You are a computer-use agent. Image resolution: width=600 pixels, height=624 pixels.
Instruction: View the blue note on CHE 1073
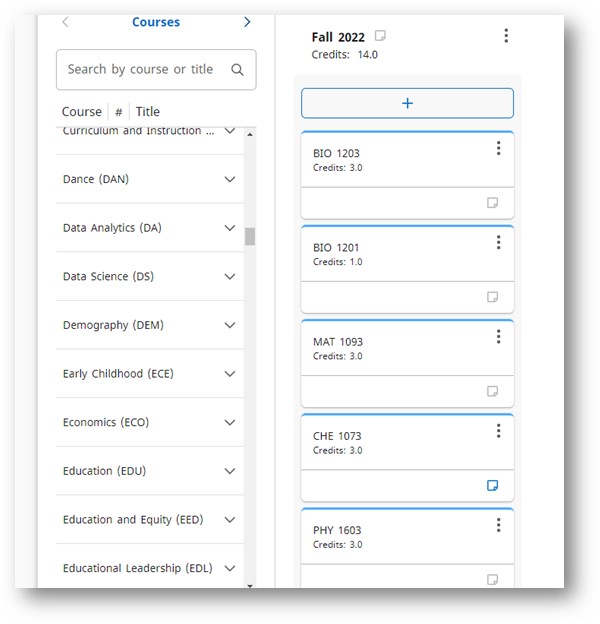point(492,486)
